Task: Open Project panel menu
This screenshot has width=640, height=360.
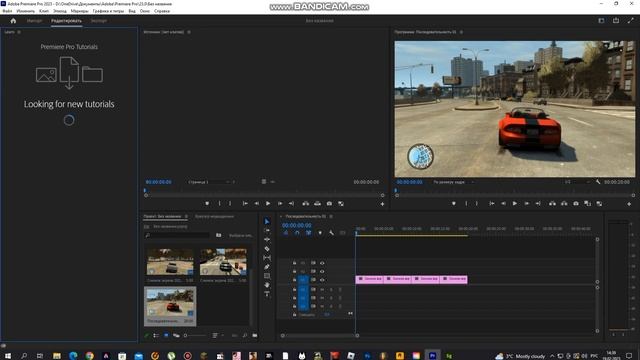Action: [x=186, y=216]
